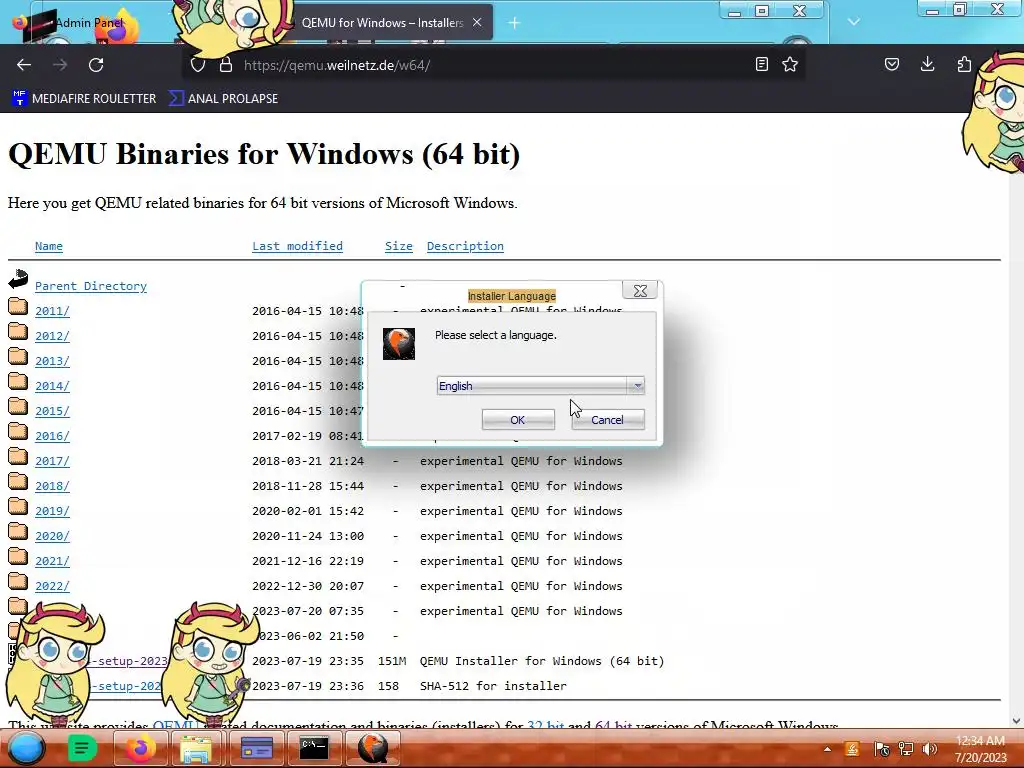
Task: Click the folder icon next to 2013/
Action: point(18,356)
